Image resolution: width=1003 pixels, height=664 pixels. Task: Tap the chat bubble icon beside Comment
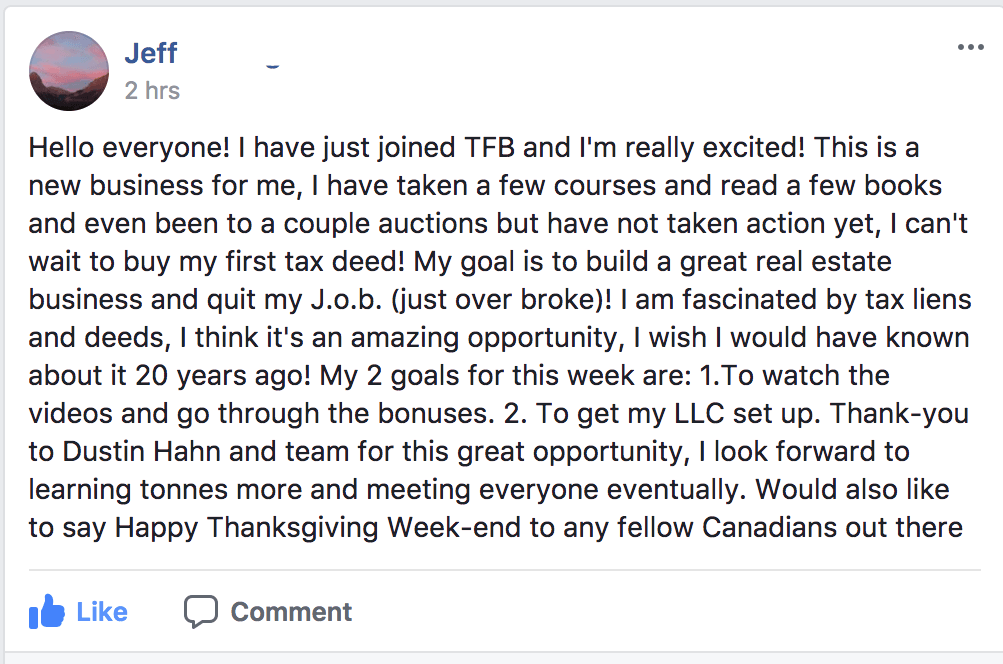[200, 610]
